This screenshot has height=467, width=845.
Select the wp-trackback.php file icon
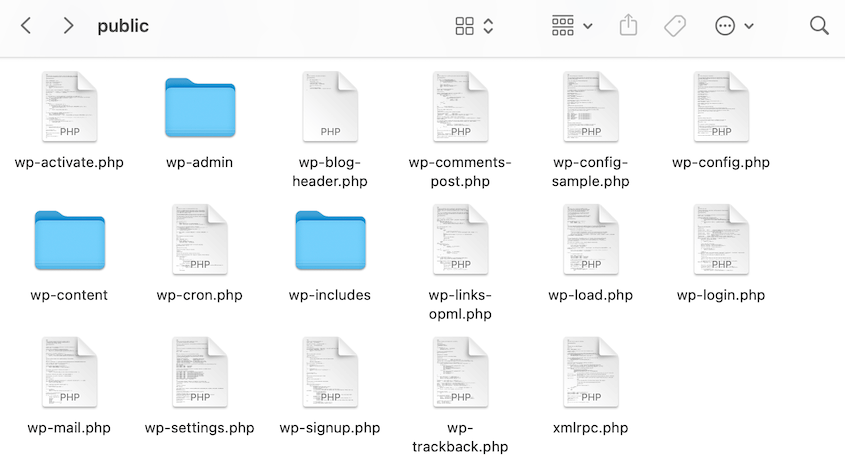click(x=461, y=372)
